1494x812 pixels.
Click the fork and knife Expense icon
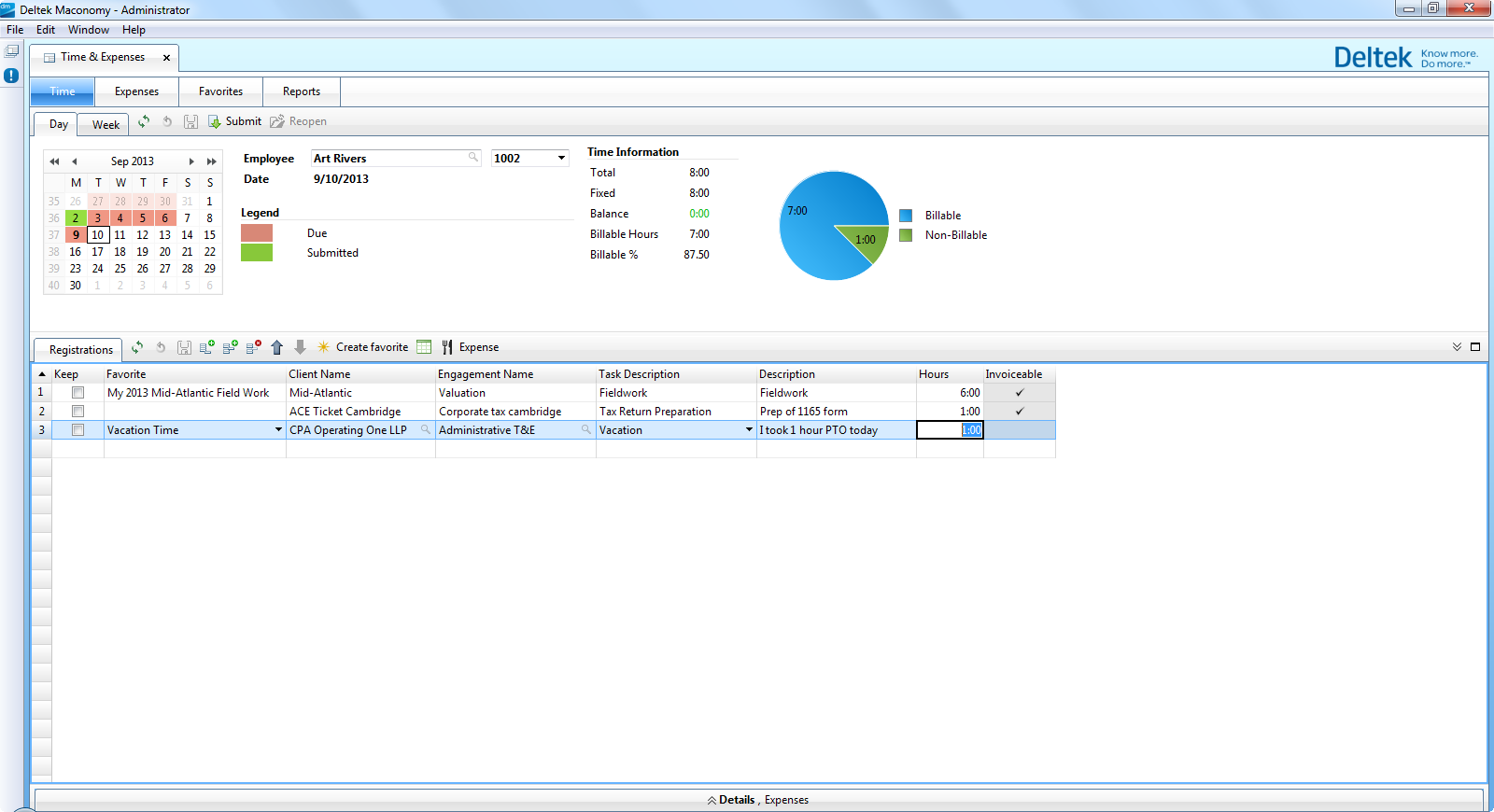click(x=447, y=347)
